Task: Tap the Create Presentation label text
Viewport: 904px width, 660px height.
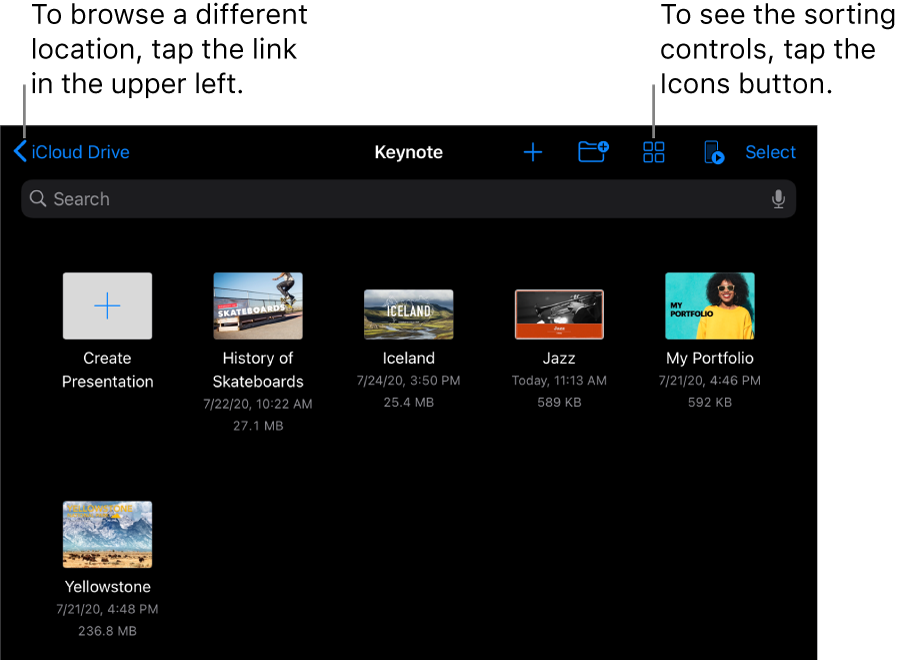Action: [x=108, y=370]
